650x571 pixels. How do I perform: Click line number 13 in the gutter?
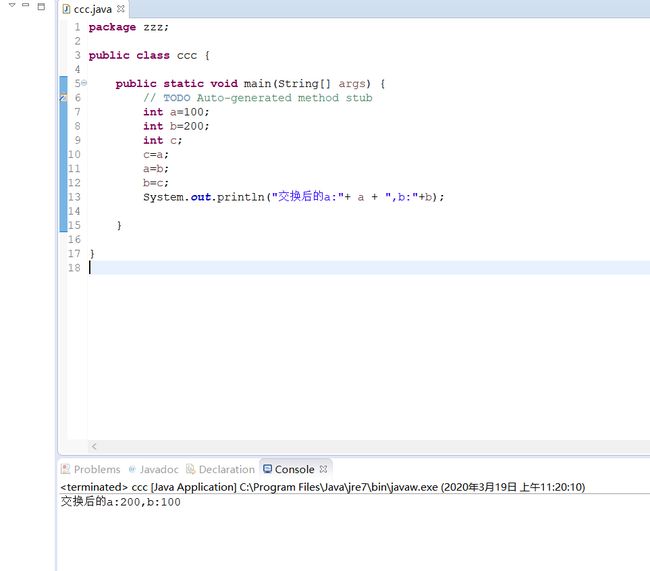tap(74, 197)
